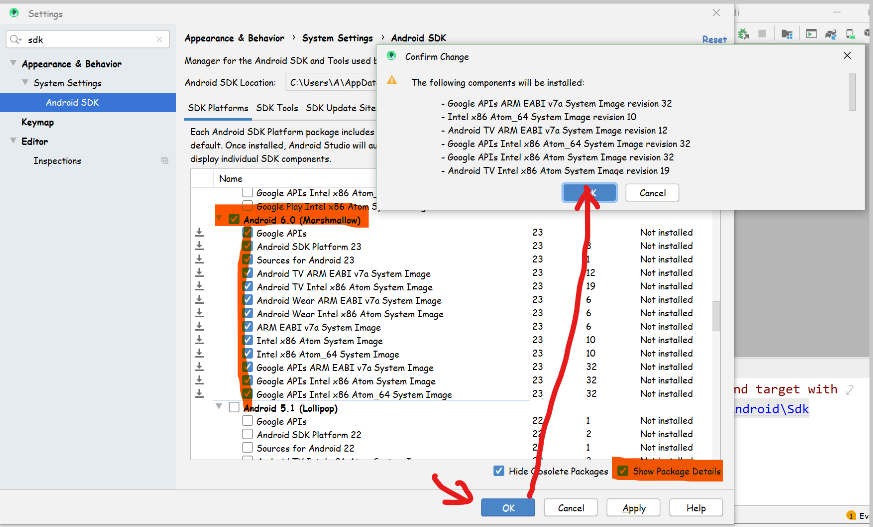Select Android SDK in the settings tree

(x=72, y=102)
